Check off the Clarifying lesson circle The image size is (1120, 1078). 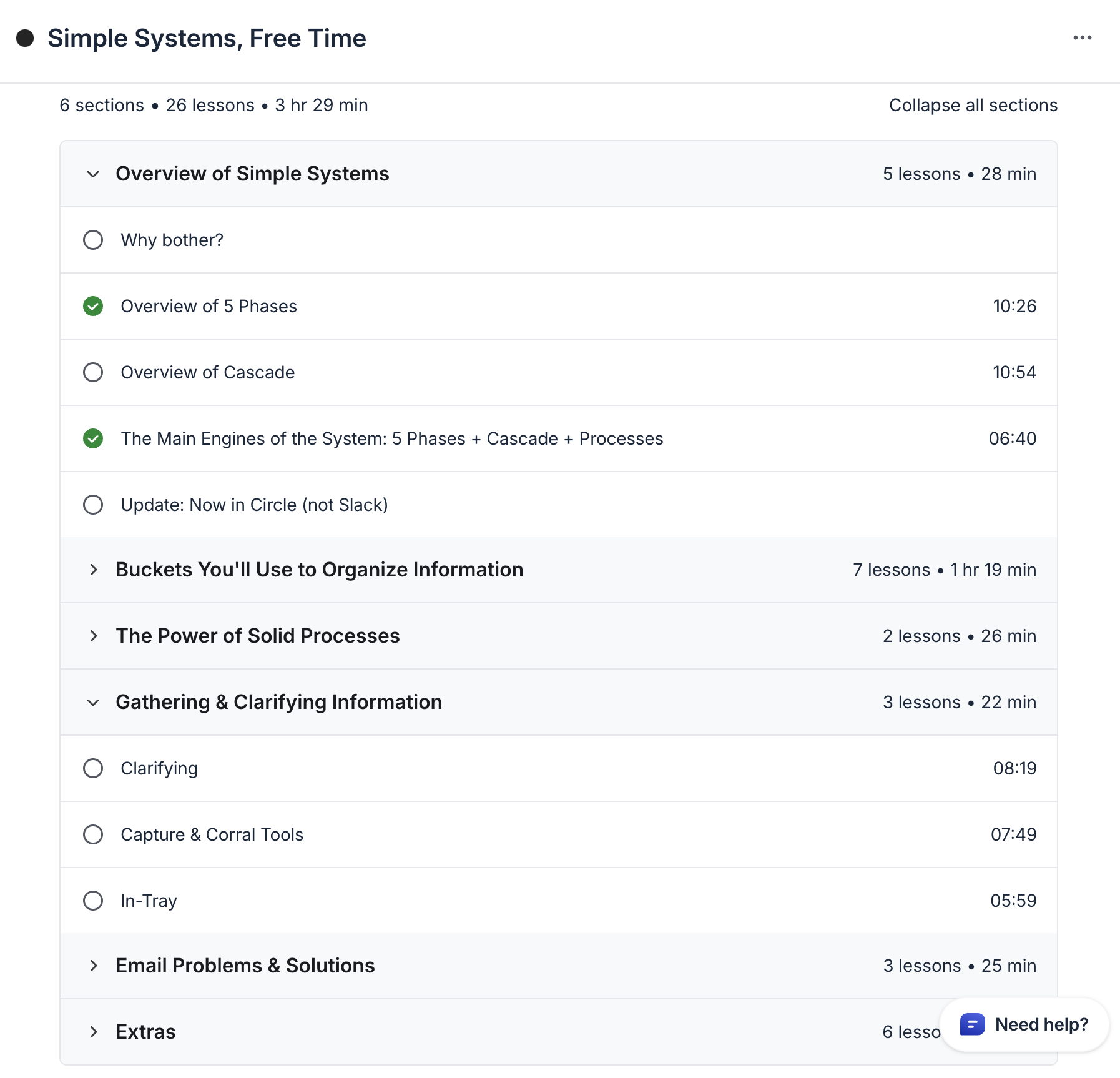[93, 768]
